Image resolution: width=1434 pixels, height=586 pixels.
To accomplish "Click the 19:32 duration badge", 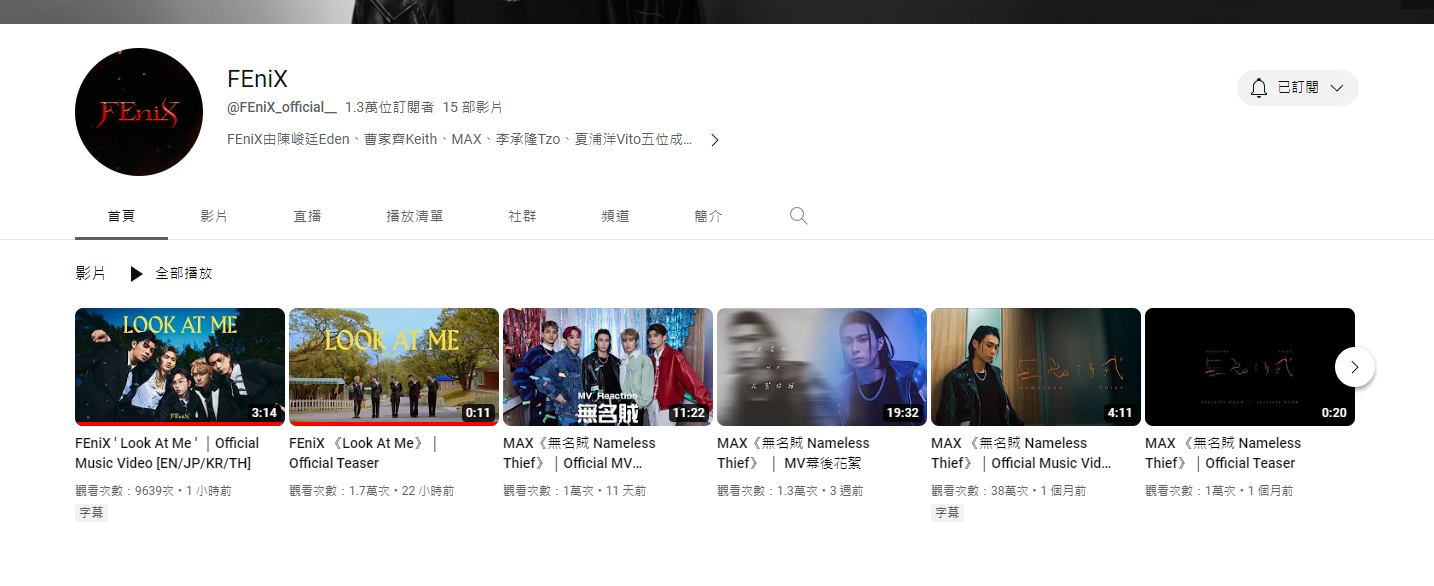I will (x=902, y=412).
